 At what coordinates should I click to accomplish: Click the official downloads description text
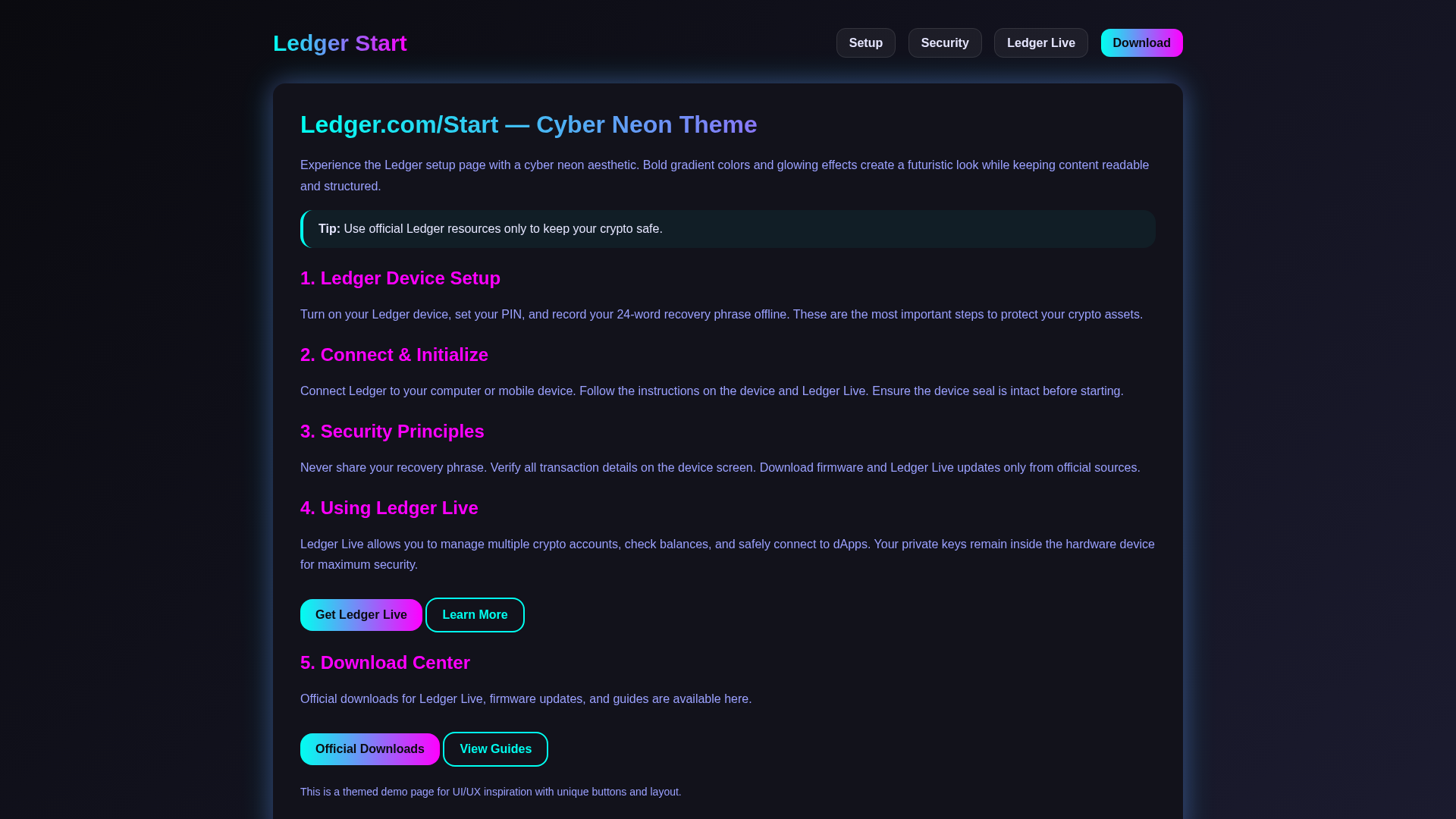[x=526, y=698]
